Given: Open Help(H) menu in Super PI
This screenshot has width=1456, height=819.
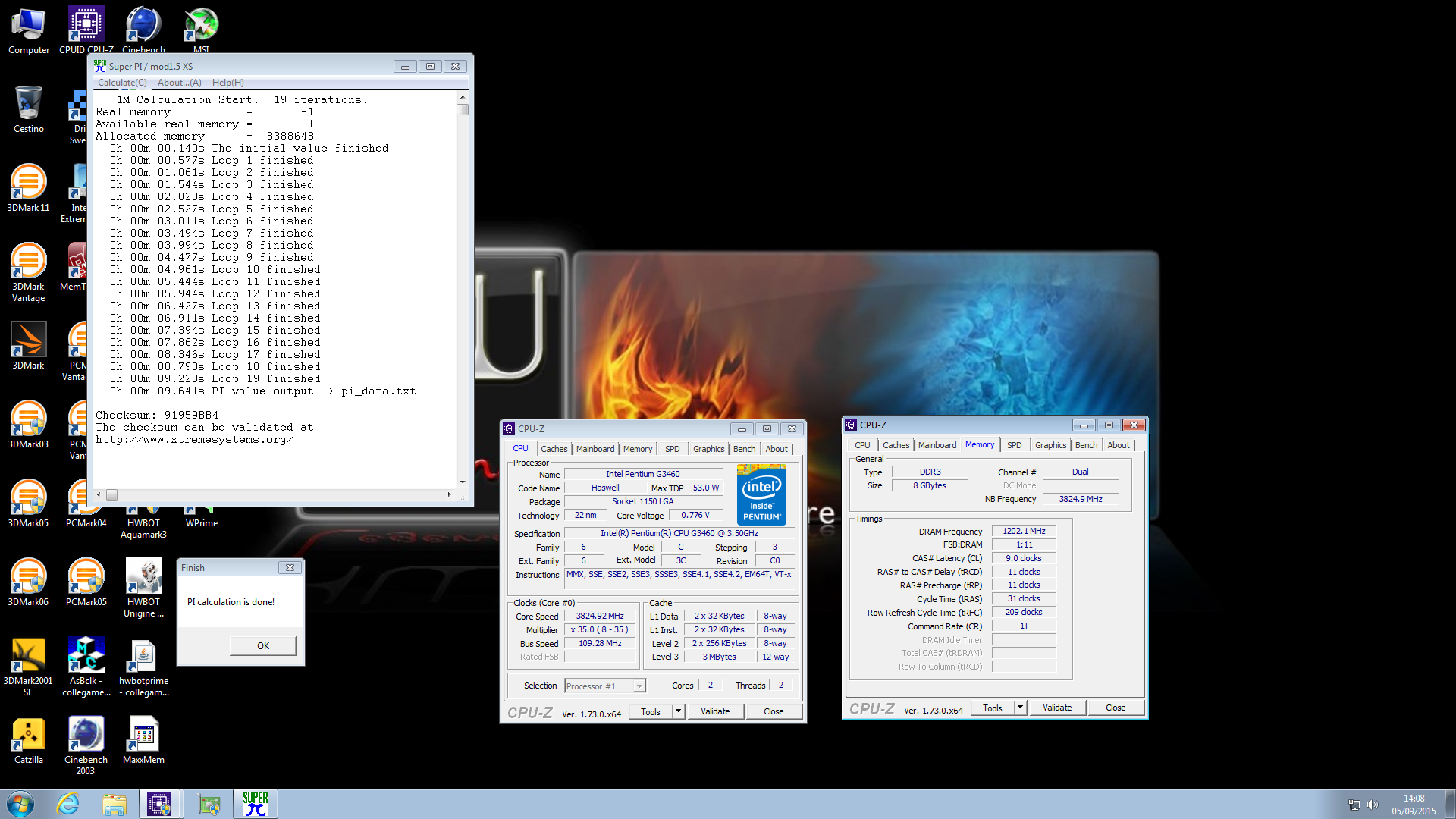Looking at the screenshot, I should pos(227,83).
